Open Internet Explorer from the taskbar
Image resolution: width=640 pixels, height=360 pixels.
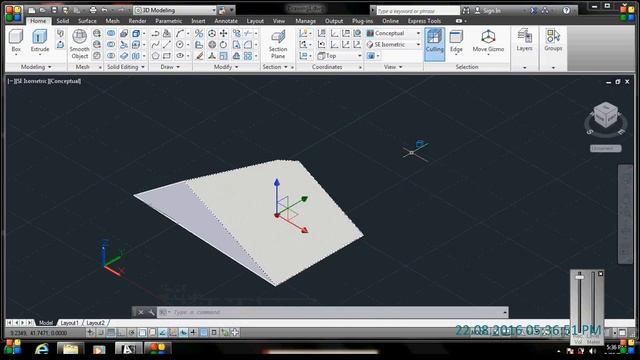[x=41, y=349]
